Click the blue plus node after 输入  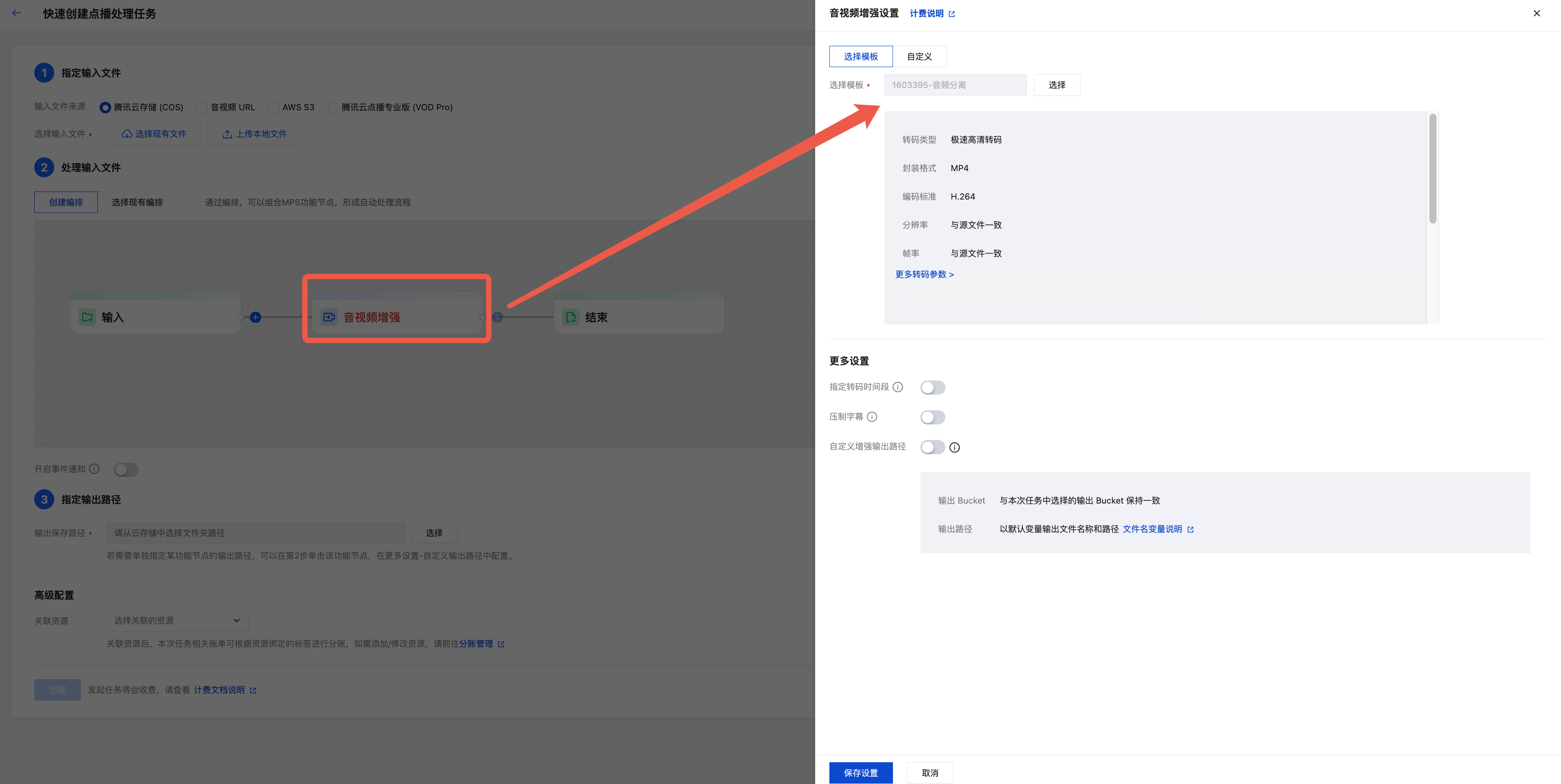pos(256,317)
